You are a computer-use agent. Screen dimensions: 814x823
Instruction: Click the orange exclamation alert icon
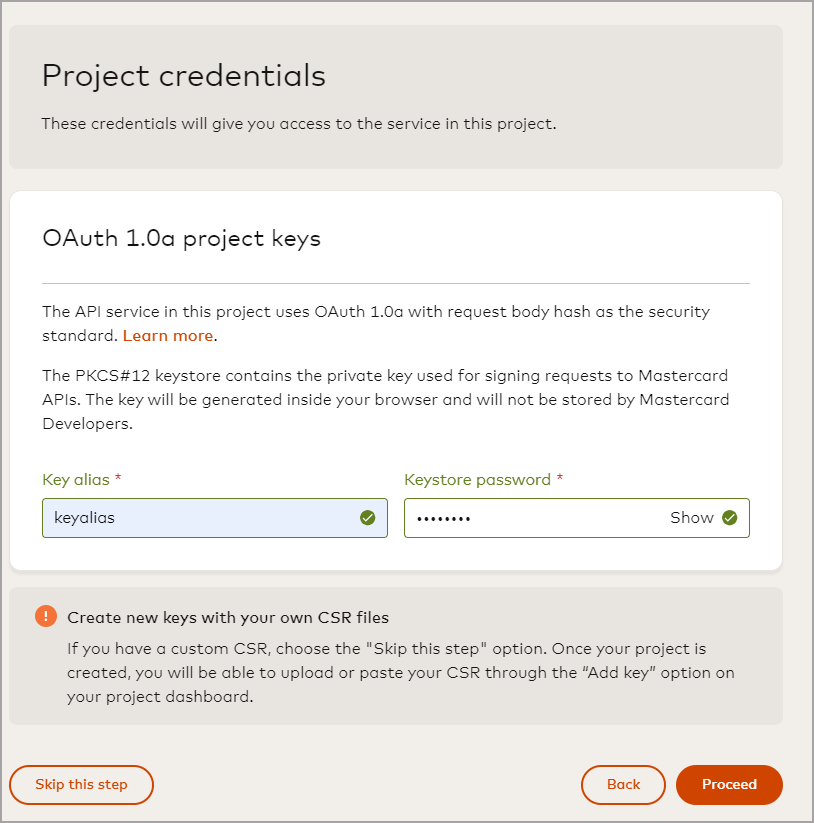(46, 616)
